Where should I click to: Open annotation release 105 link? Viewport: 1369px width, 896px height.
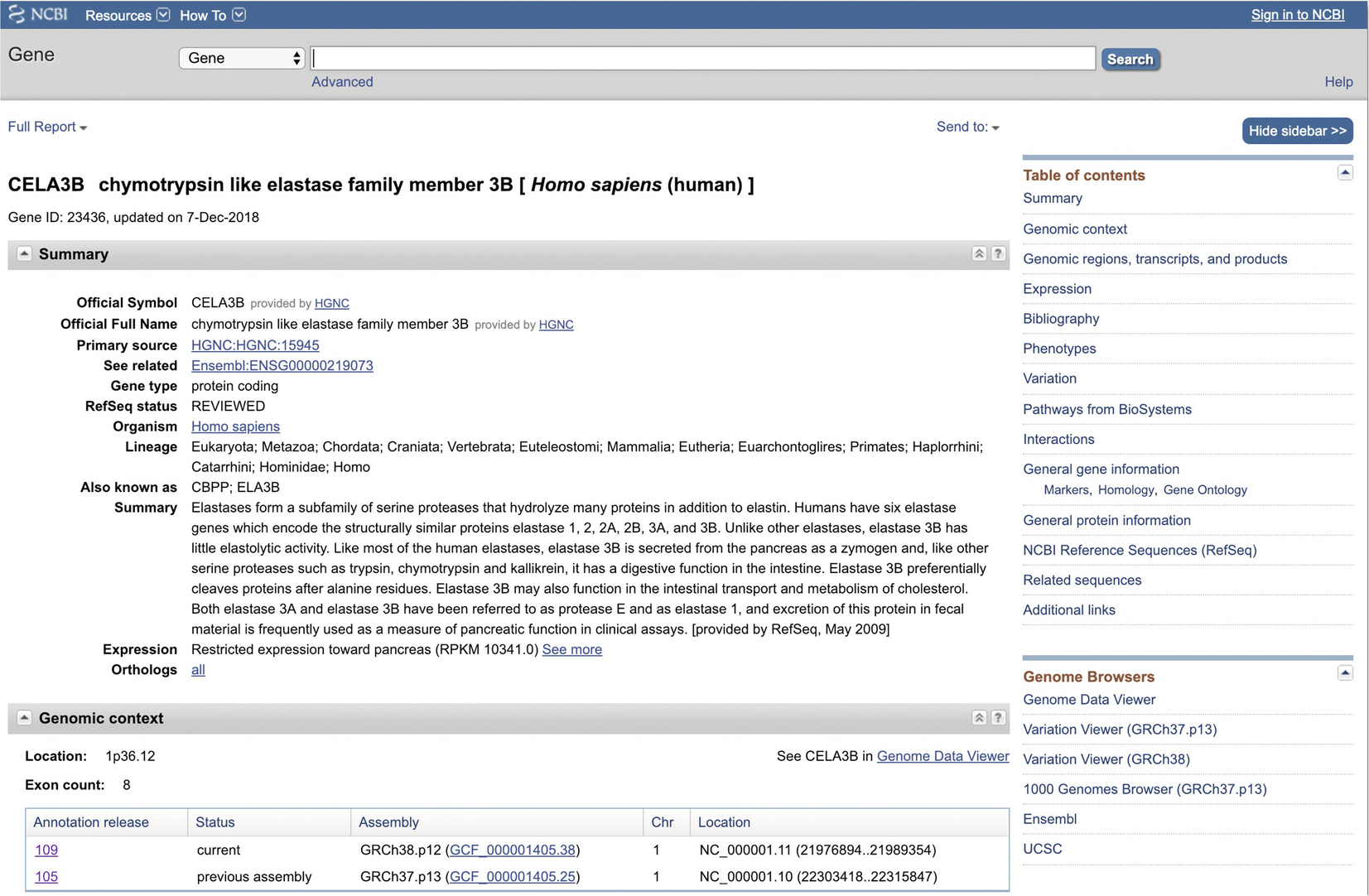click(x=46, y=876)
